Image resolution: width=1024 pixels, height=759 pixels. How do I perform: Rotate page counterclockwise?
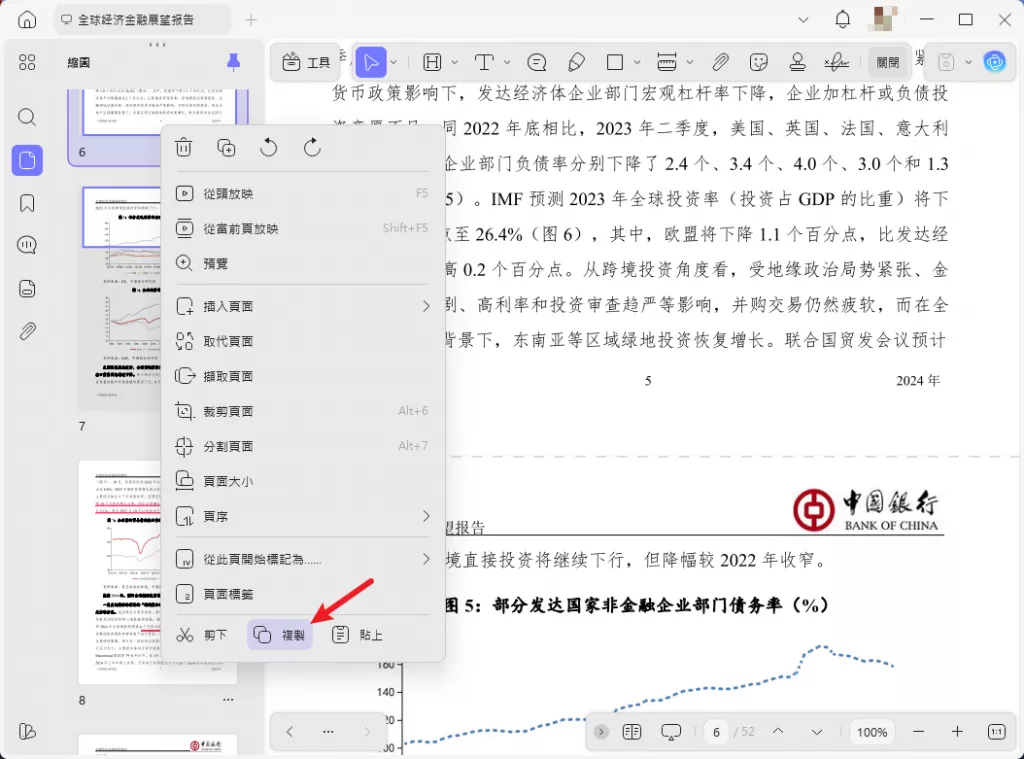(268, 148)
